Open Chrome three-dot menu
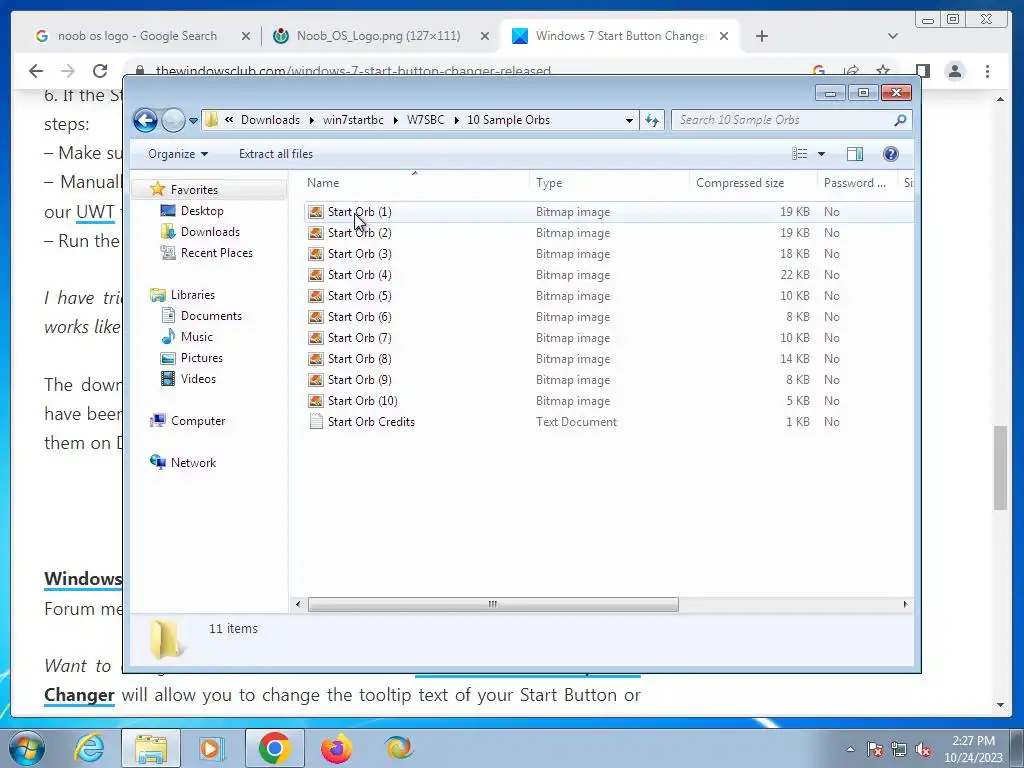Image resolution: width=1024 pixels, height=768 pixels. 987,71
